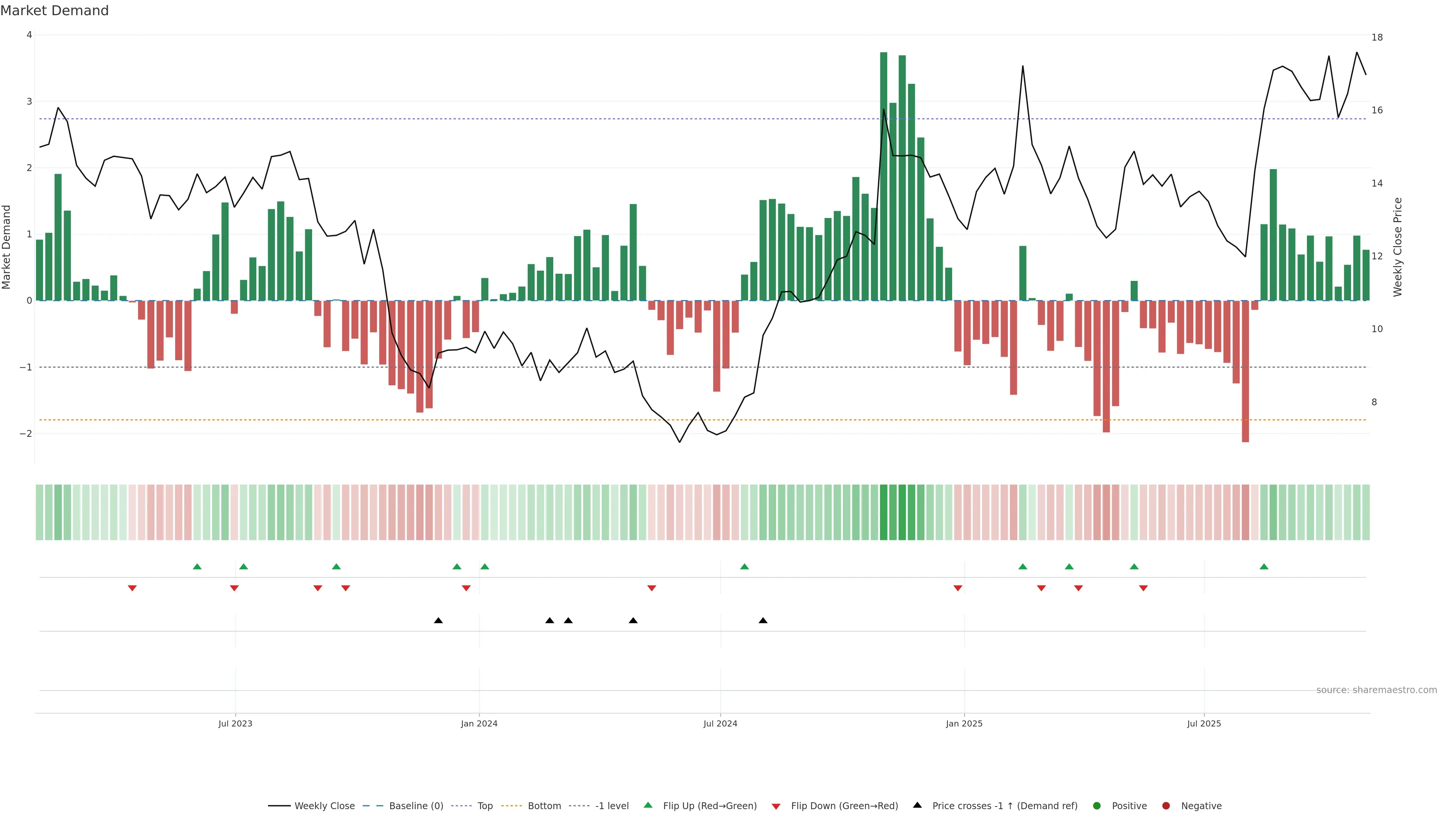Hide the -1 level legend series
The height and width of the screenshot is (819, 1456).
pyautogui.click(x=612, y=806)
